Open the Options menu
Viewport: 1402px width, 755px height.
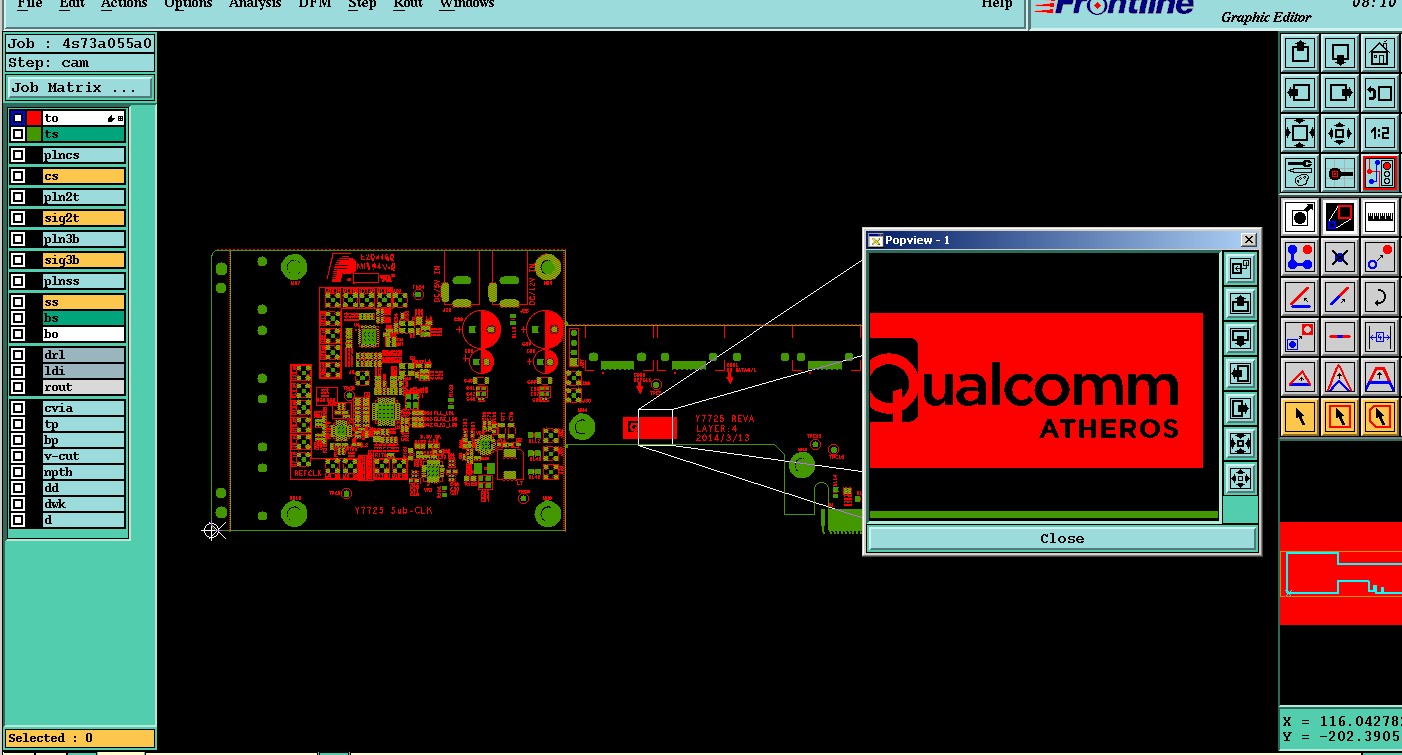pos(188,4)
